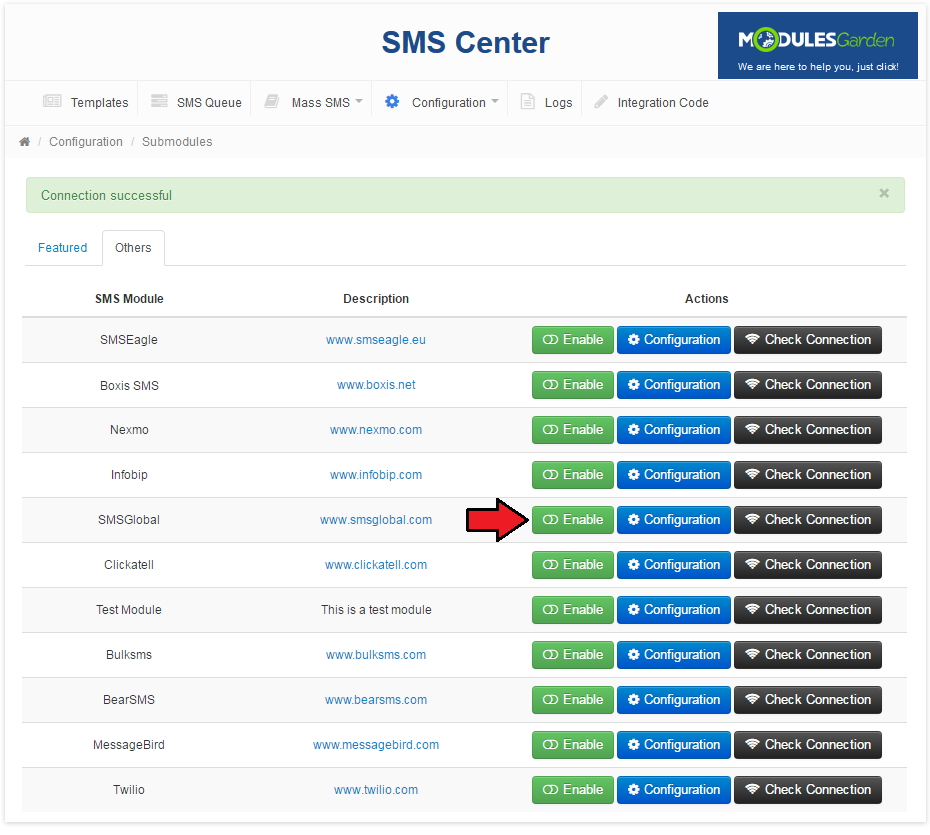Click the blue Configuration gear icon in navbar
The image size is (930, 835).
(392, 101)
